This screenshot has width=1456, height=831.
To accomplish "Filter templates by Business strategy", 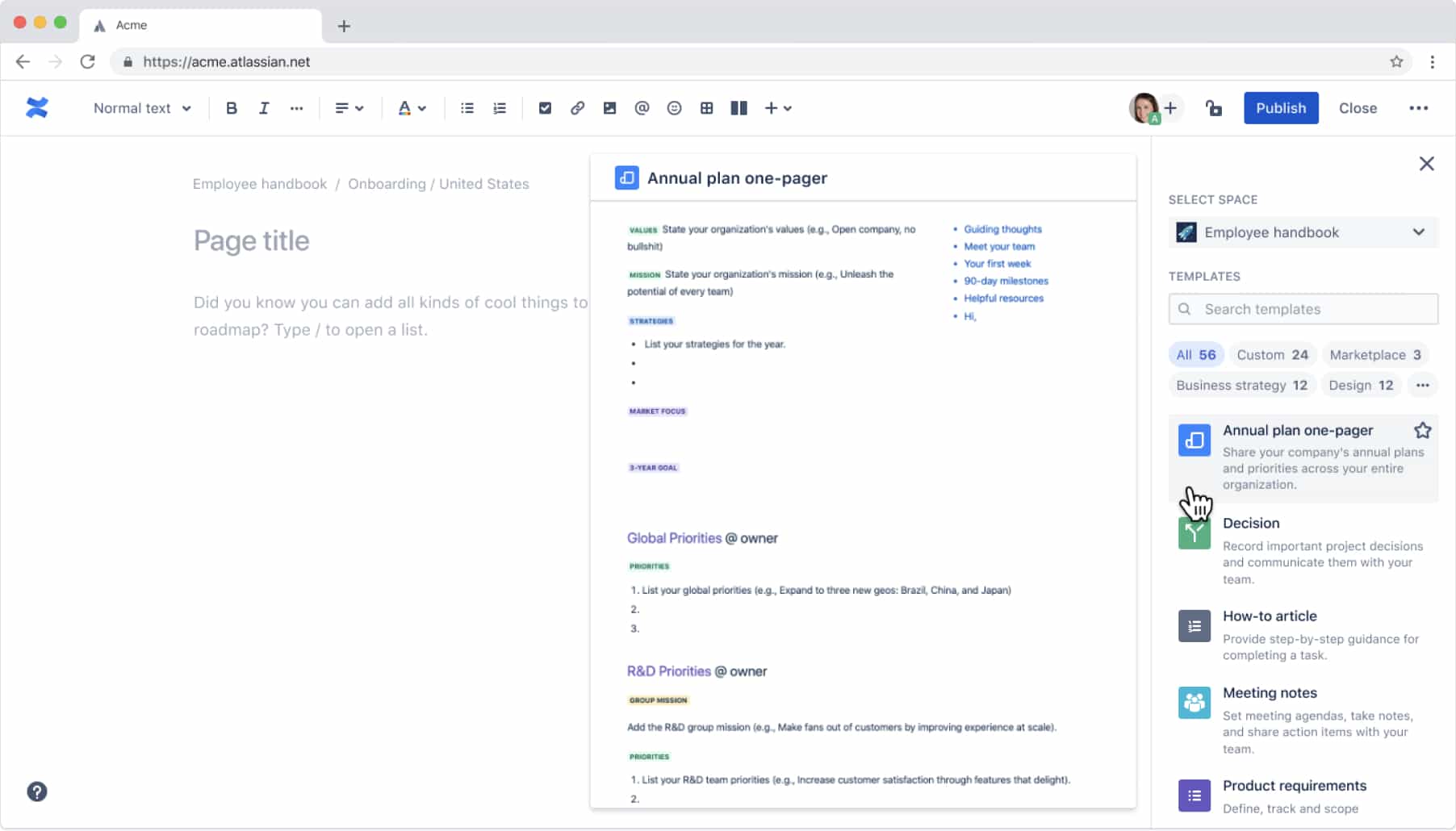I will coord(1241,385).
